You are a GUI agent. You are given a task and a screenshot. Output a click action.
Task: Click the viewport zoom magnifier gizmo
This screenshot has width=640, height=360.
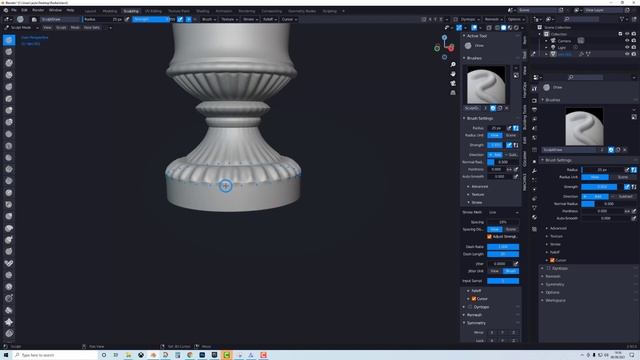453,64
